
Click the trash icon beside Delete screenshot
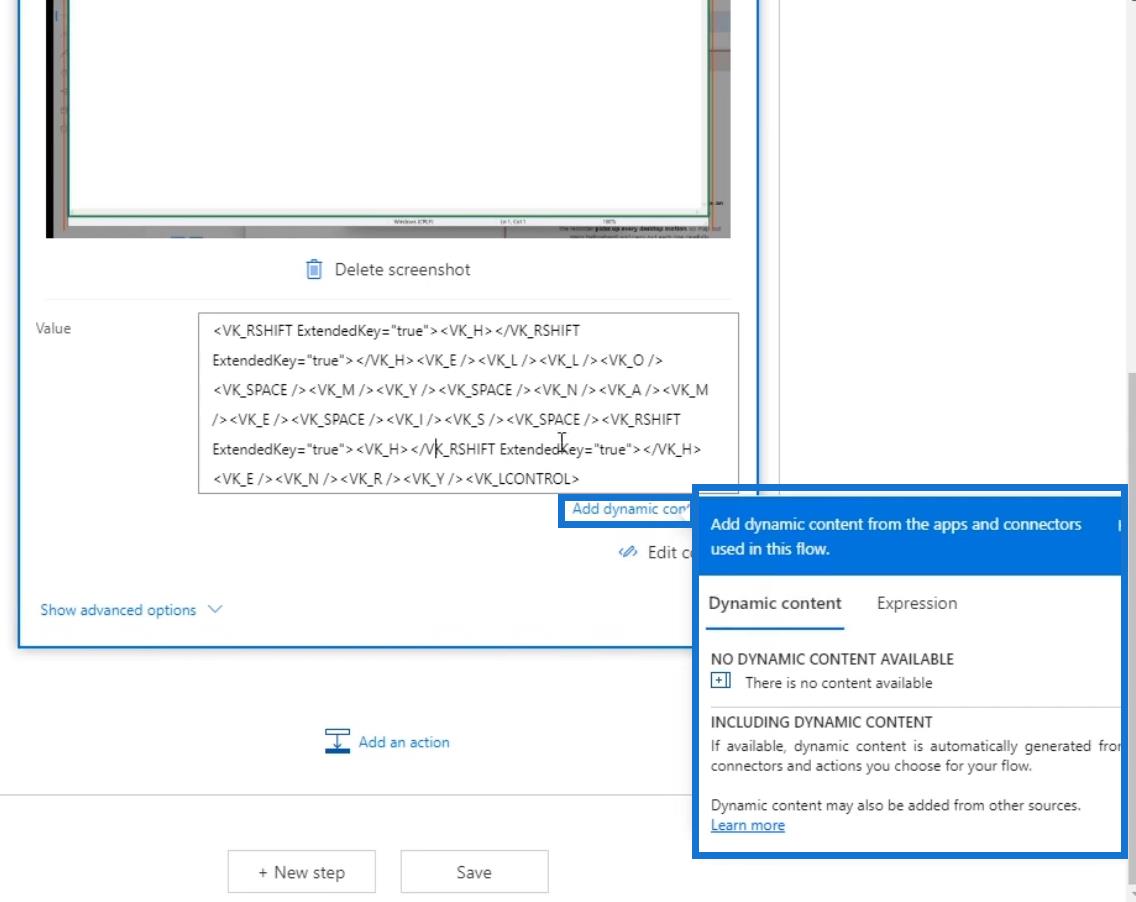point(314,270)
